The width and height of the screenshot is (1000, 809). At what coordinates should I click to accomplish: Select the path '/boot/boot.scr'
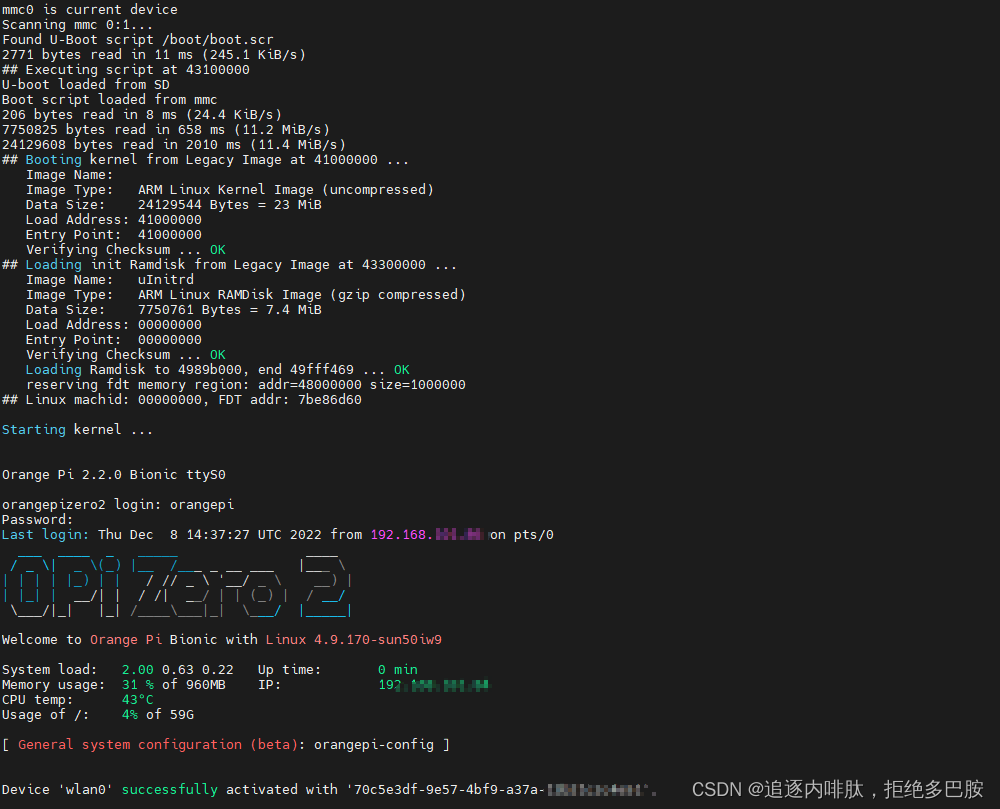tap(217, 40)
